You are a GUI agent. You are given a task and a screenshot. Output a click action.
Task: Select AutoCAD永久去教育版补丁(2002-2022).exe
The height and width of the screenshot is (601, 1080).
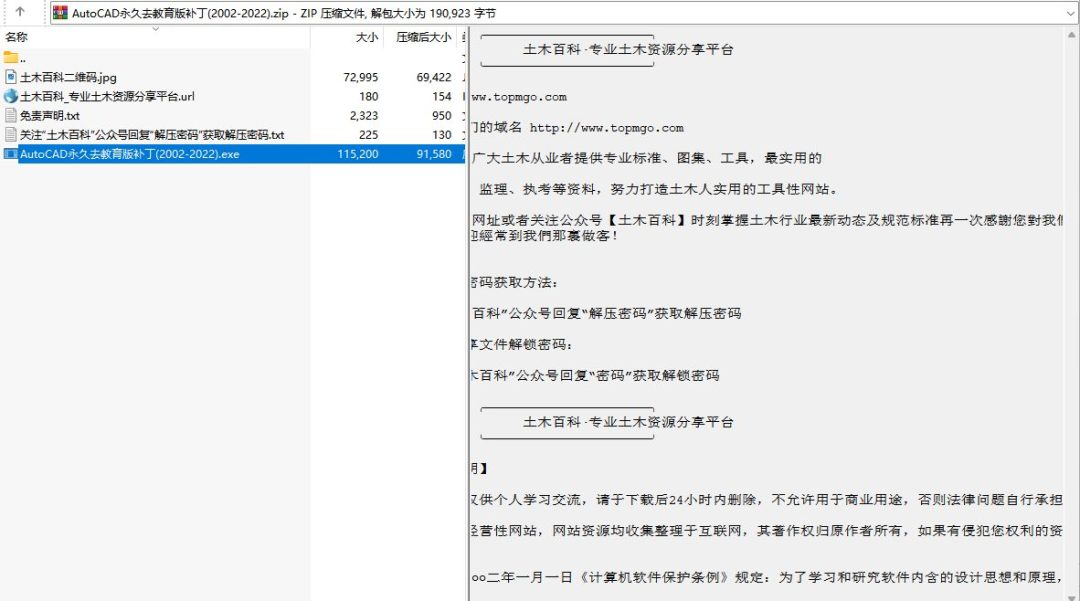tap(129, 154)
